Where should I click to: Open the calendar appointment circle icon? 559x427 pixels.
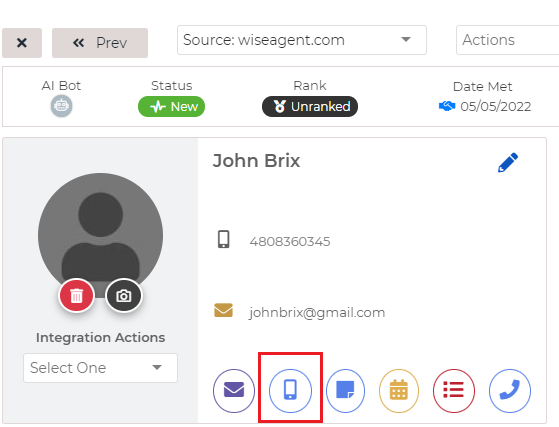click(399, 391)
